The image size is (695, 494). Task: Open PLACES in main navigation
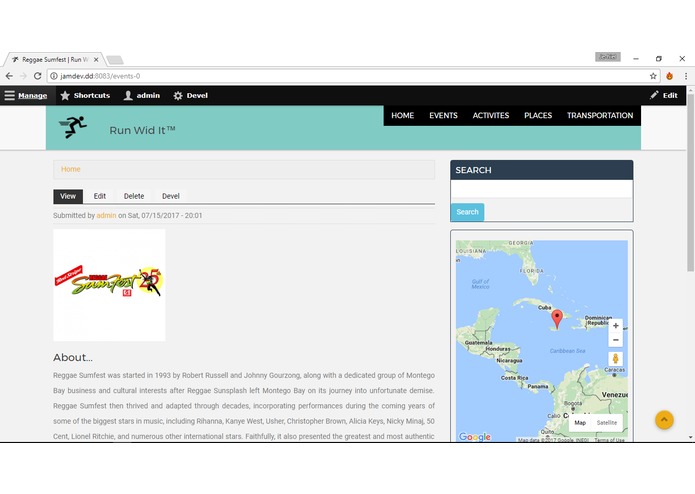[538, 116]
